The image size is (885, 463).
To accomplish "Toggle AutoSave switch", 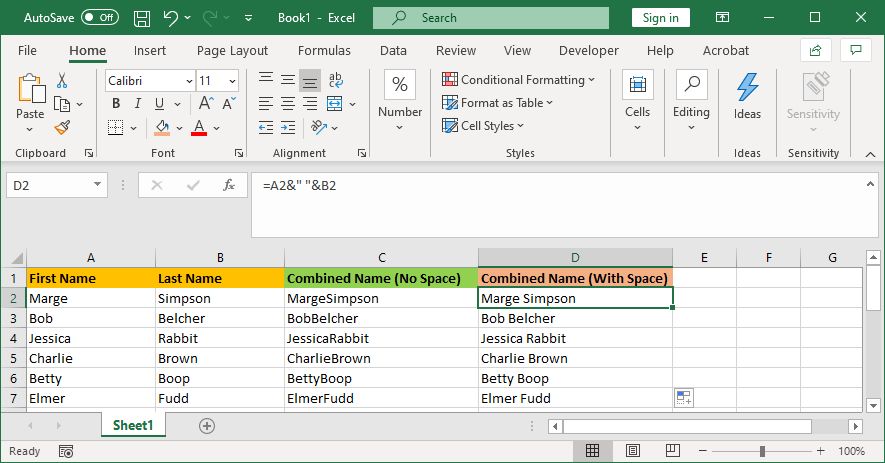I will tap(99, 18).
